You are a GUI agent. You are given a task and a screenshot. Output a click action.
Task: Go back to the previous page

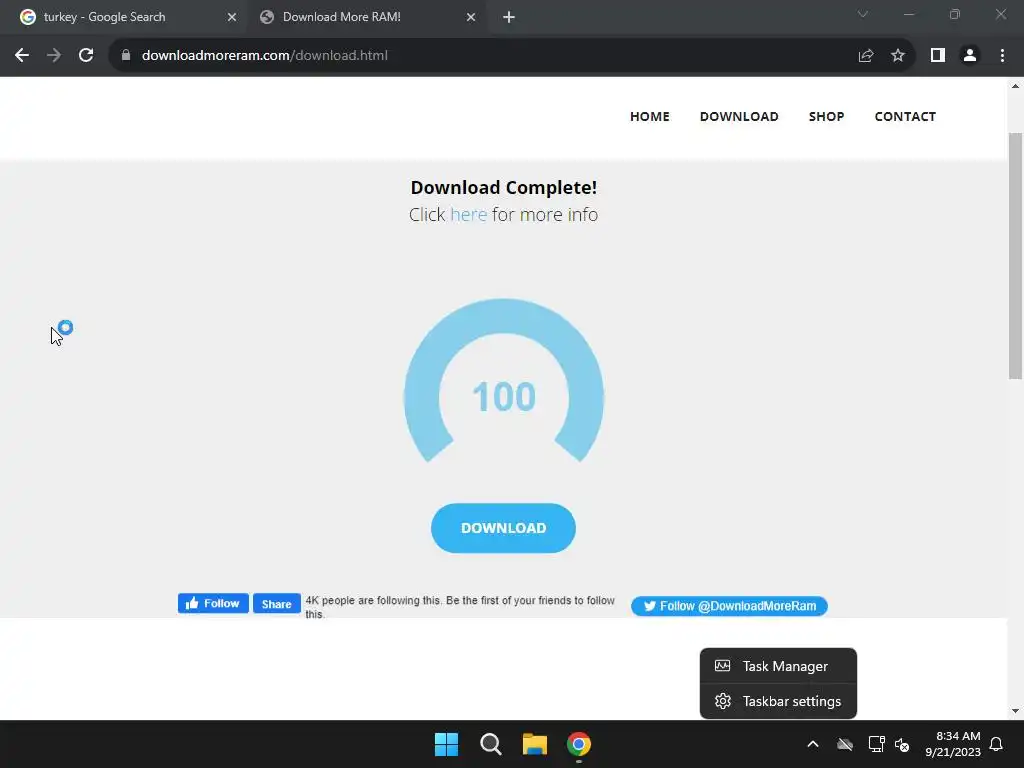coord(22,56)
